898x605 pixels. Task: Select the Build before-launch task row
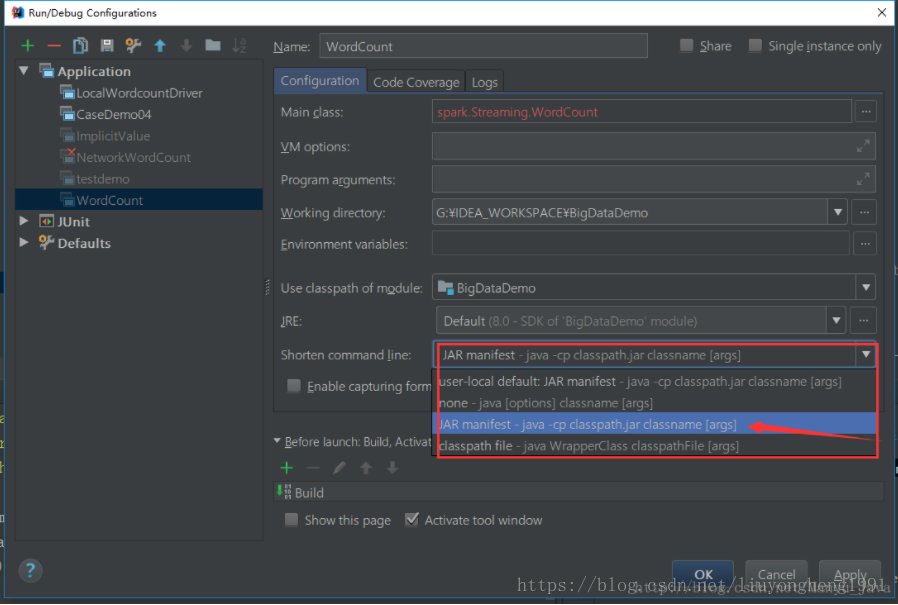point(578,492)
